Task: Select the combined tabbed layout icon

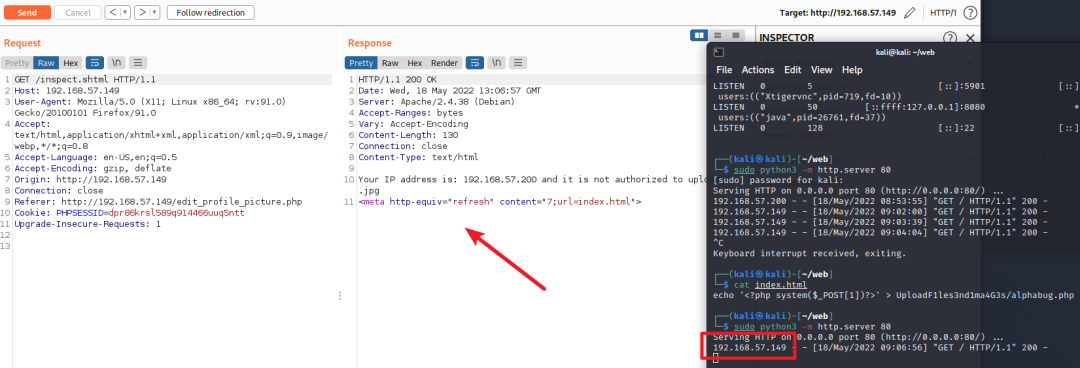Action: (x=736, y=34)
